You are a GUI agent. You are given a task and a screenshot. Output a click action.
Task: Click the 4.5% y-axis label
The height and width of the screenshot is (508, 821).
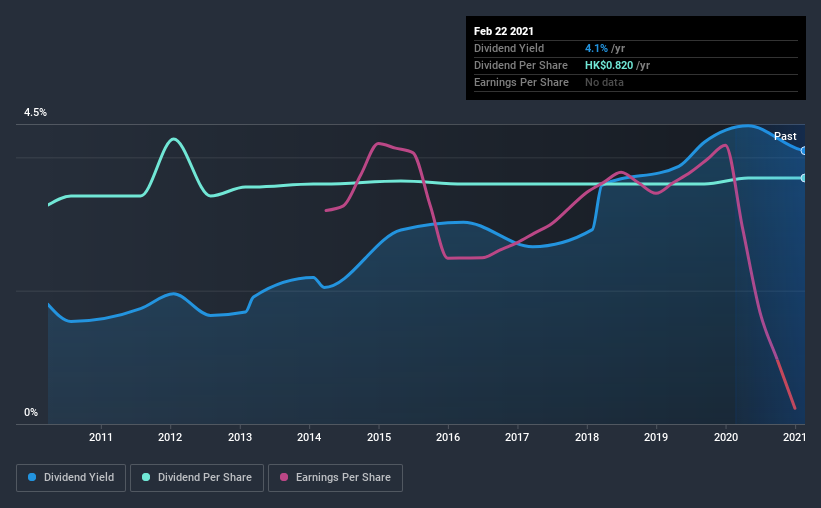point(35,113)
